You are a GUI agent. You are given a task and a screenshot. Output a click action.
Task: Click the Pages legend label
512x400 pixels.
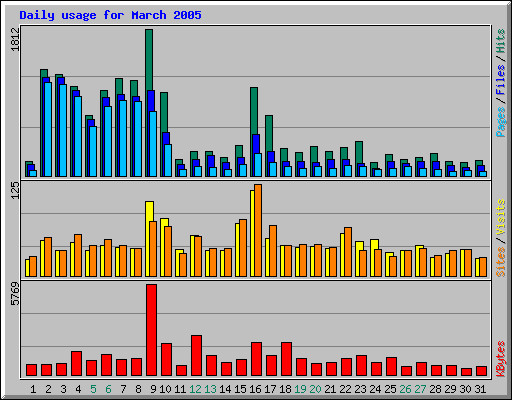[500, 122]
